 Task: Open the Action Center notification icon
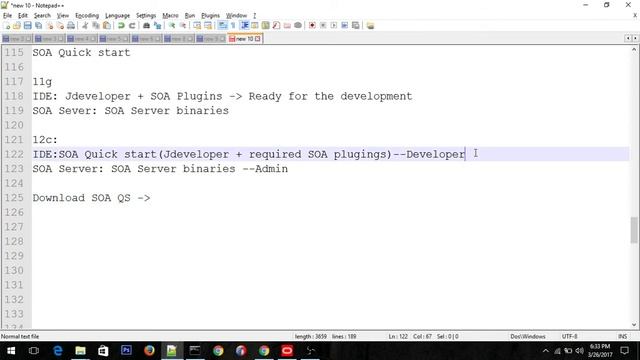624,351
